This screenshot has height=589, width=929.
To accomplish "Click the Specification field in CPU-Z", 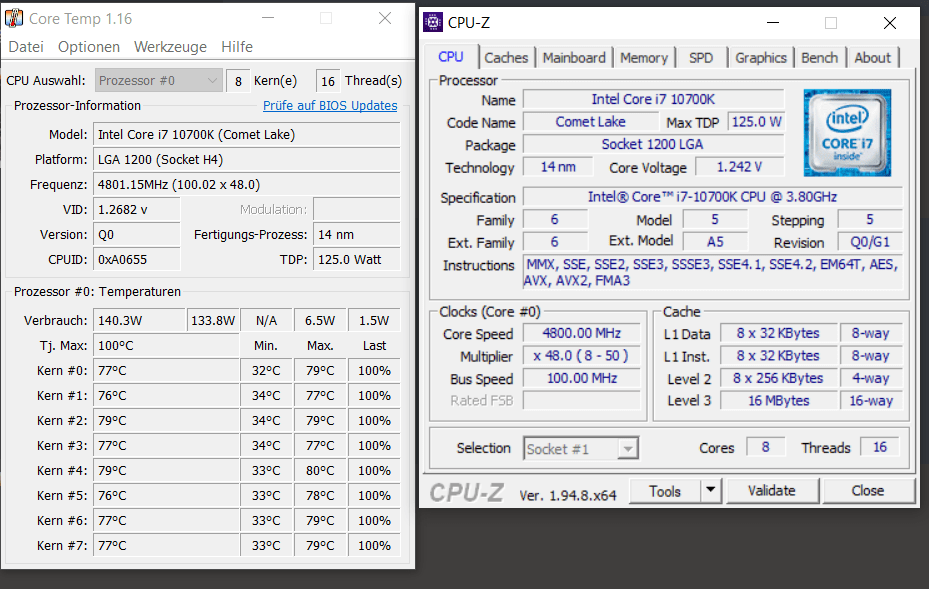I will point(713,197).
